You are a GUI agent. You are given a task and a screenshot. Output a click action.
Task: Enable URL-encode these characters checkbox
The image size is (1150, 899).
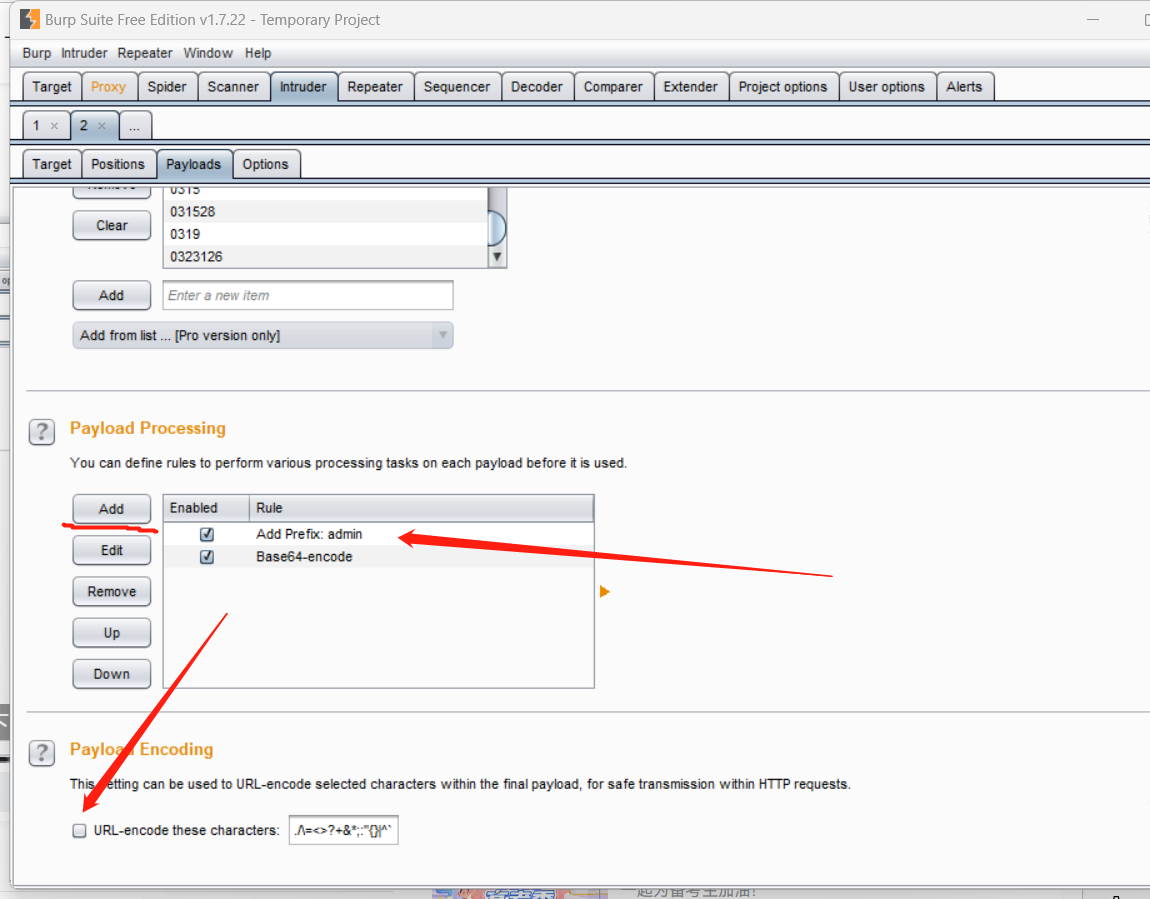(80, 830)
